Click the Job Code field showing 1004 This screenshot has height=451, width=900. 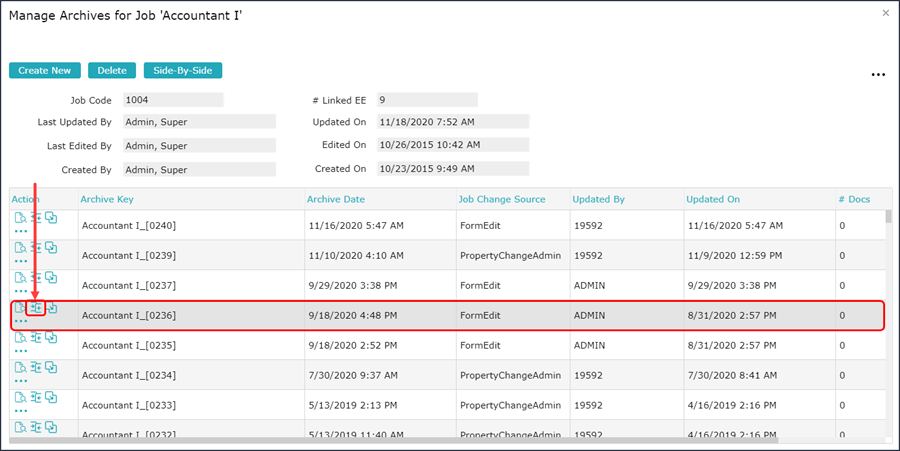click(172, 100)
